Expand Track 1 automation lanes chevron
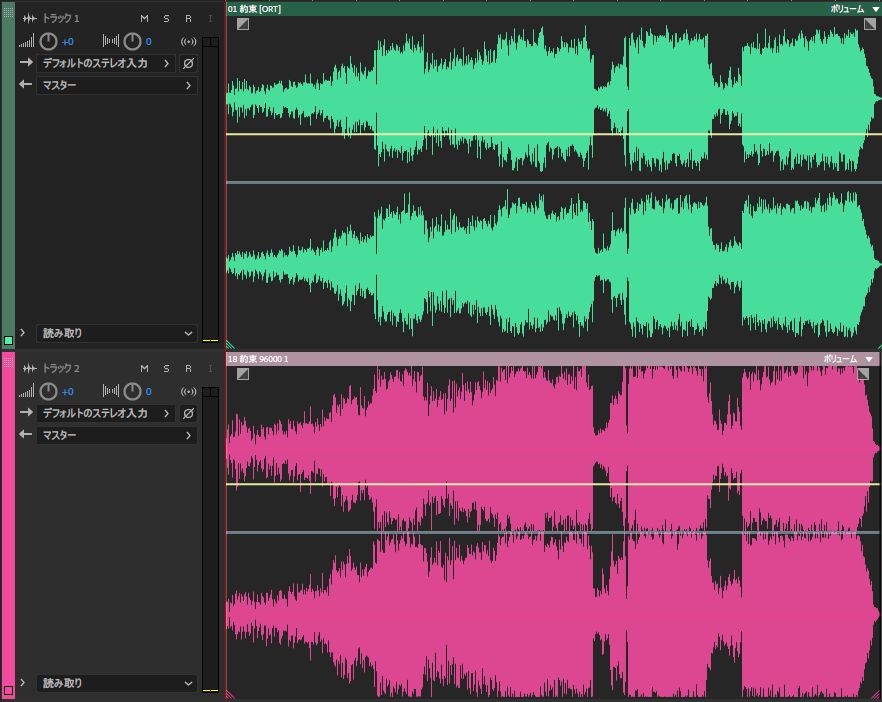The width and height of the screenshot is (882, 702). (22, 332)
